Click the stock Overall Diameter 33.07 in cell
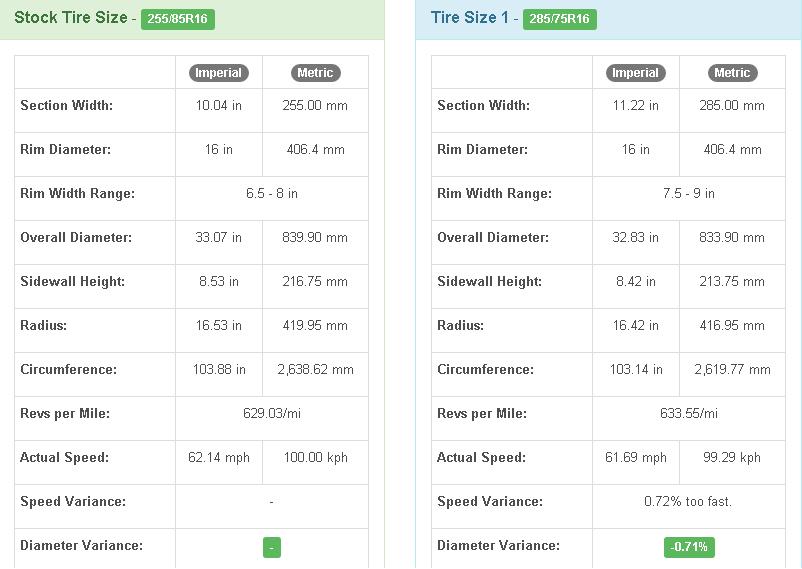 tap(218, 237)
